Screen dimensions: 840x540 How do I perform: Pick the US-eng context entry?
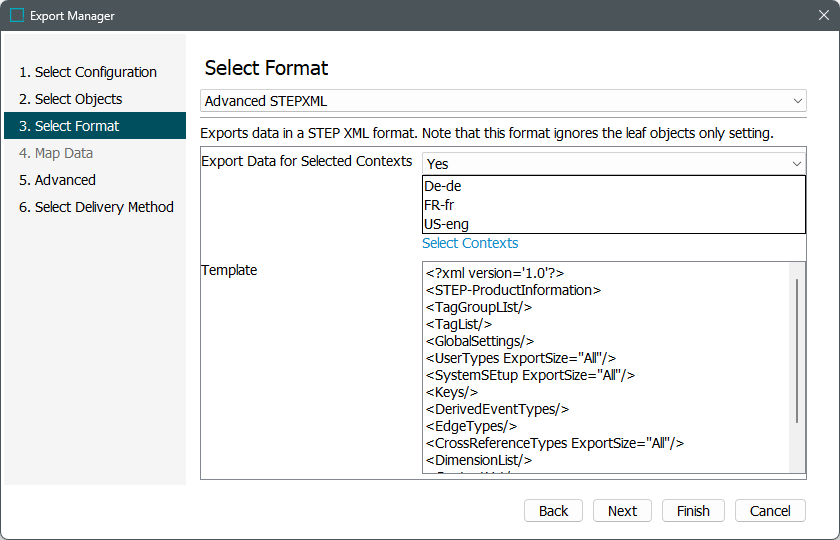pyautogui.click(x=446, y=224)
